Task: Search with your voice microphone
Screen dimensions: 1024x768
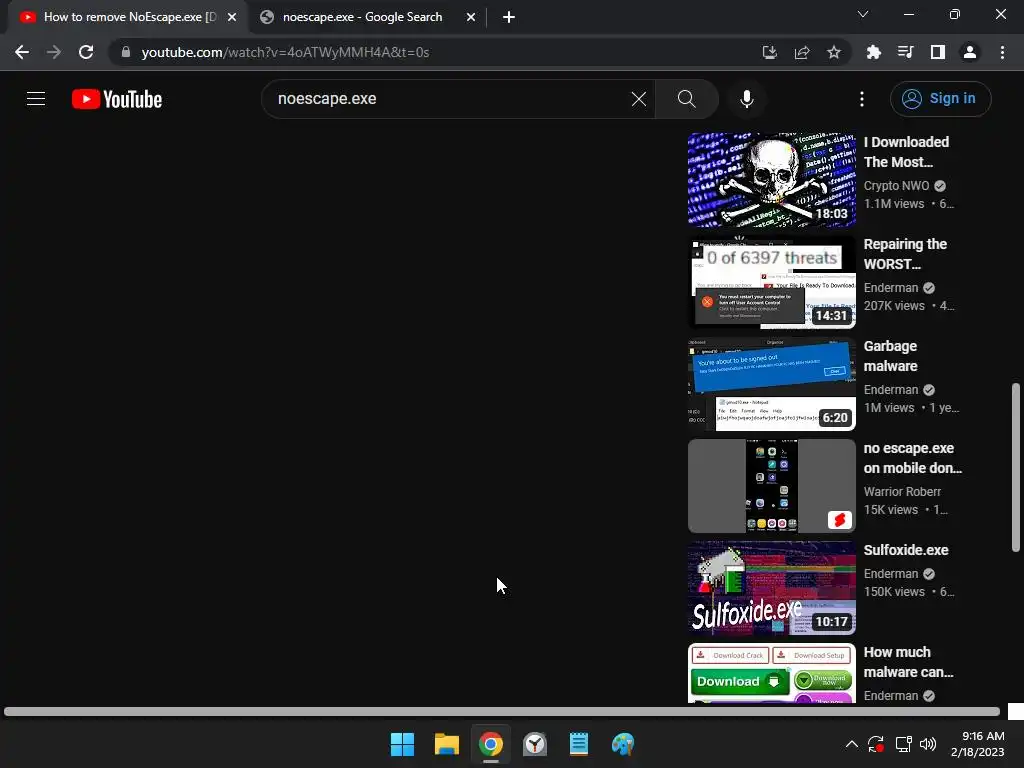Action: click(747, 99)
